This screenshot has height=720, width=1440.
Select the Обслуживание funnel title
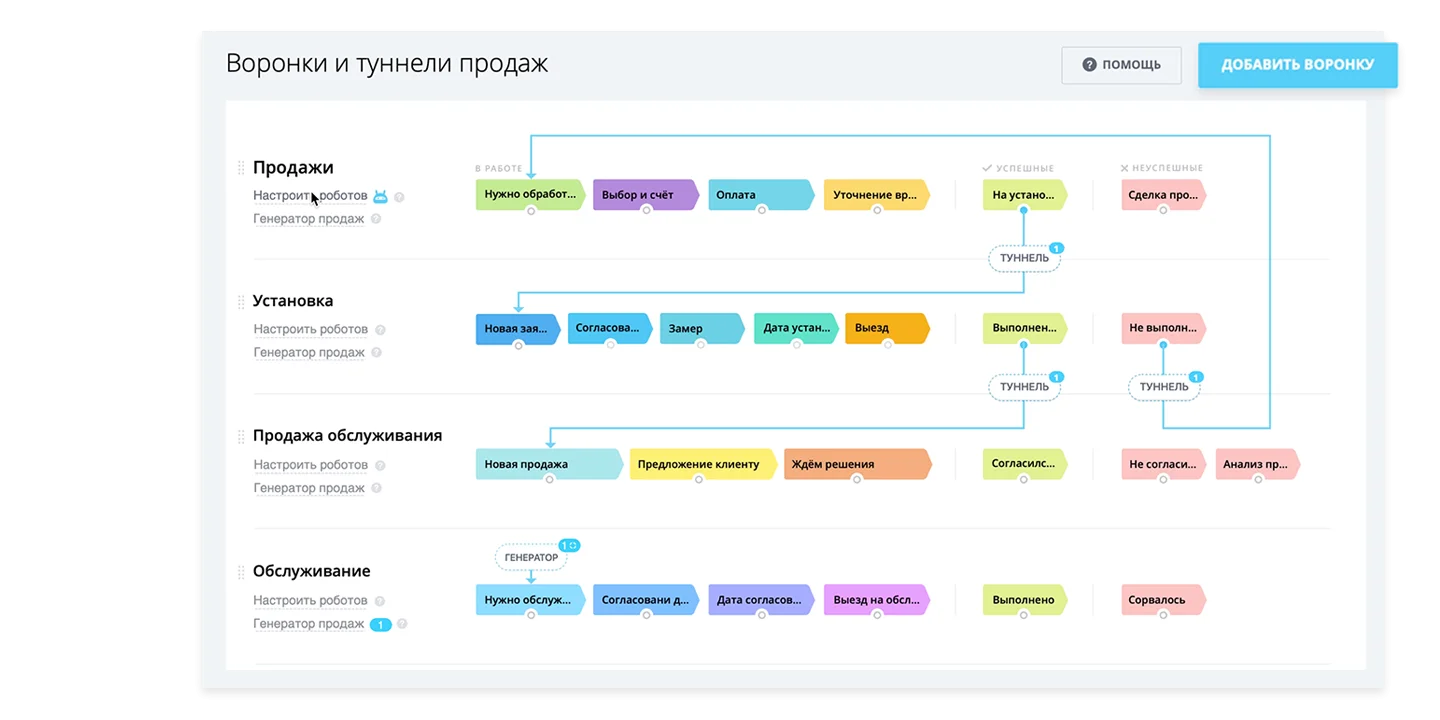click(311, 572)
